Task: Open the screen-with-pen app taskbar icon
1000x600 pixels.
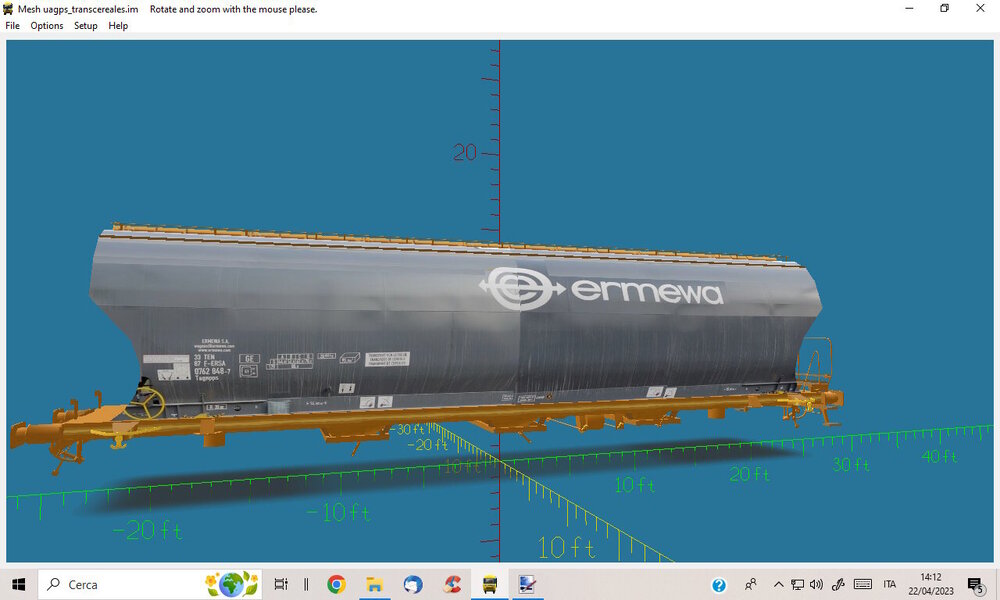Action: click(x=527, y=584)
